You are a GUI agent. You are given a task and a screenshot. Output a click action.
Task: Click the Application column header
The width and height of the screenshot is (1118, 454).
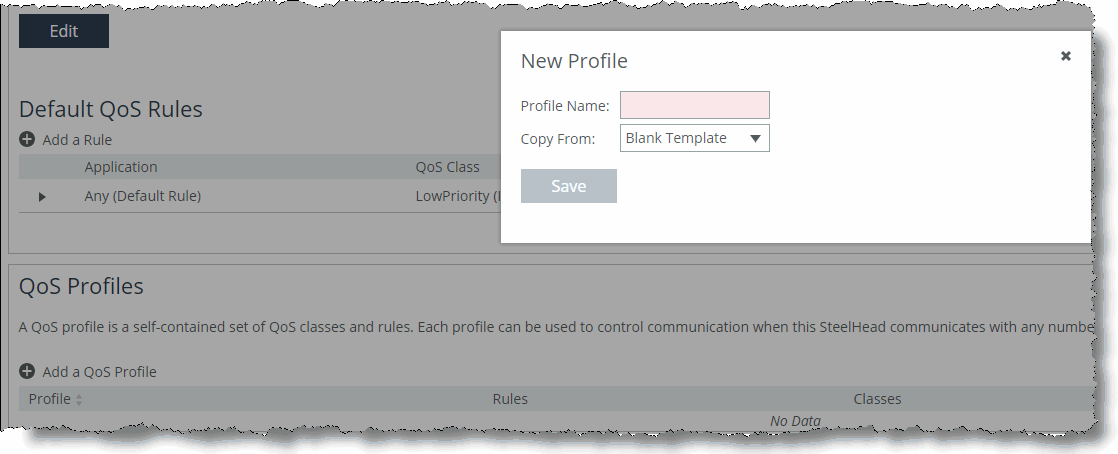coord(120,167)
